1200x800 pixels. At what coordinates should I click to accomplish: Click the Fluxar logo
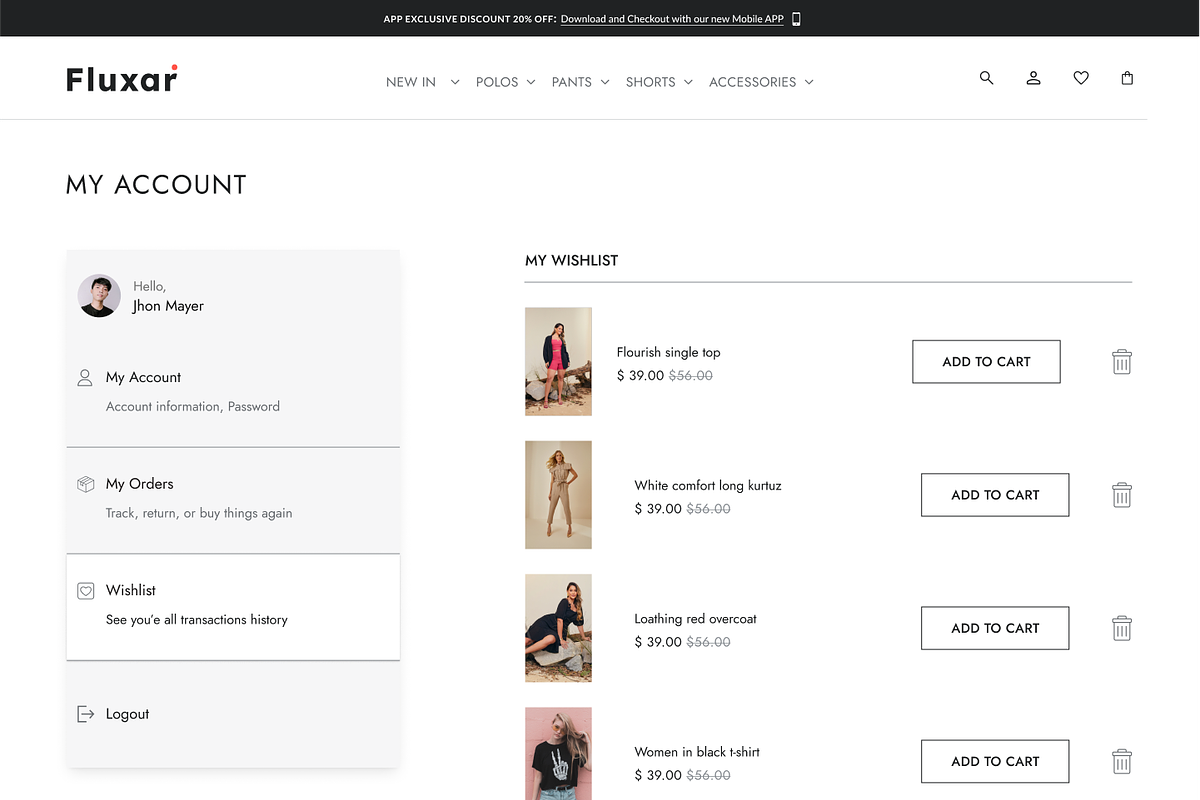[x=122, y=79]
